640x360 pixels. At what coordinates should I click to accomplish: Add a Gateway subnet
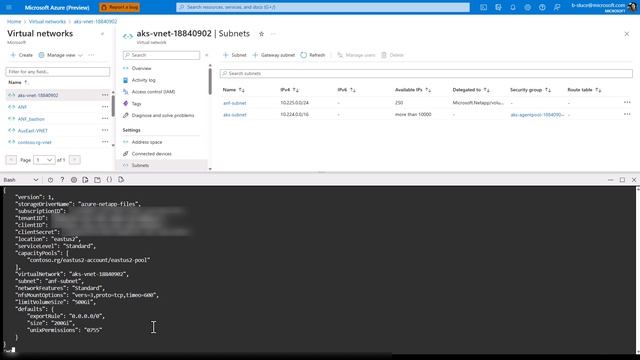[x=273, y=55]
